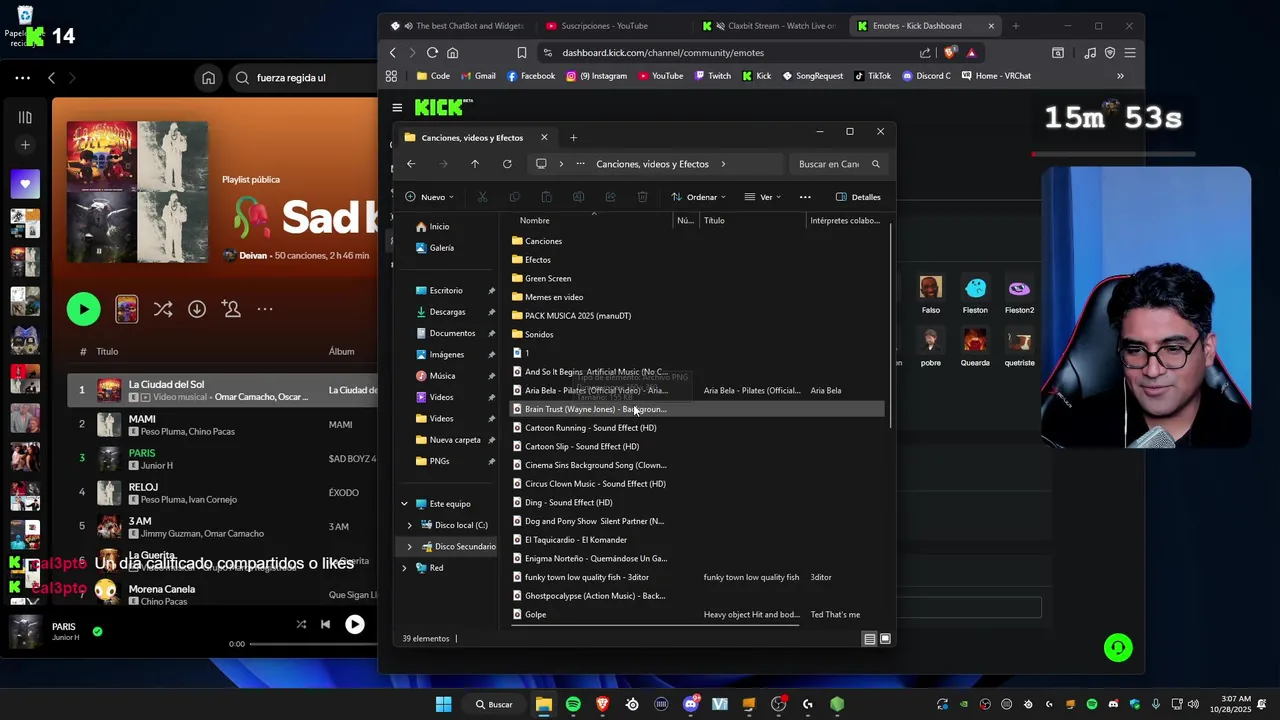This screenshot has width=1280, height=720.
Task: Open Liked Songs heart in Spotify sidebar
Action: click(25, 184)
